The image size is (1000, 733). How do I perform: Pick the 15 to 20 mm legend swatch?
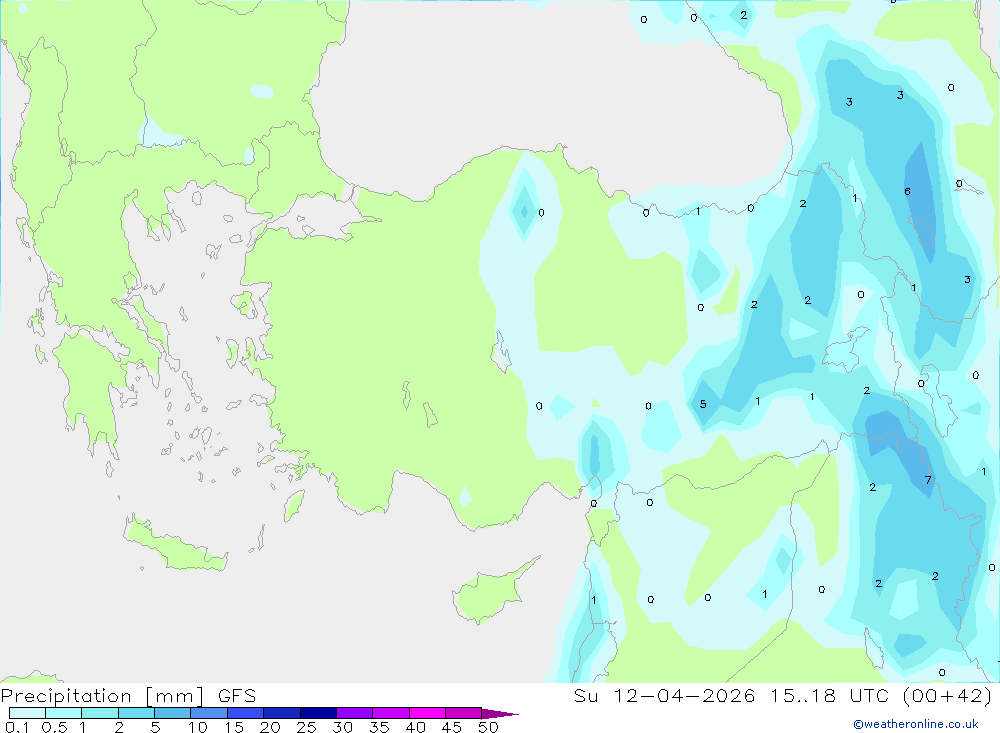click(x=246, y=713)
